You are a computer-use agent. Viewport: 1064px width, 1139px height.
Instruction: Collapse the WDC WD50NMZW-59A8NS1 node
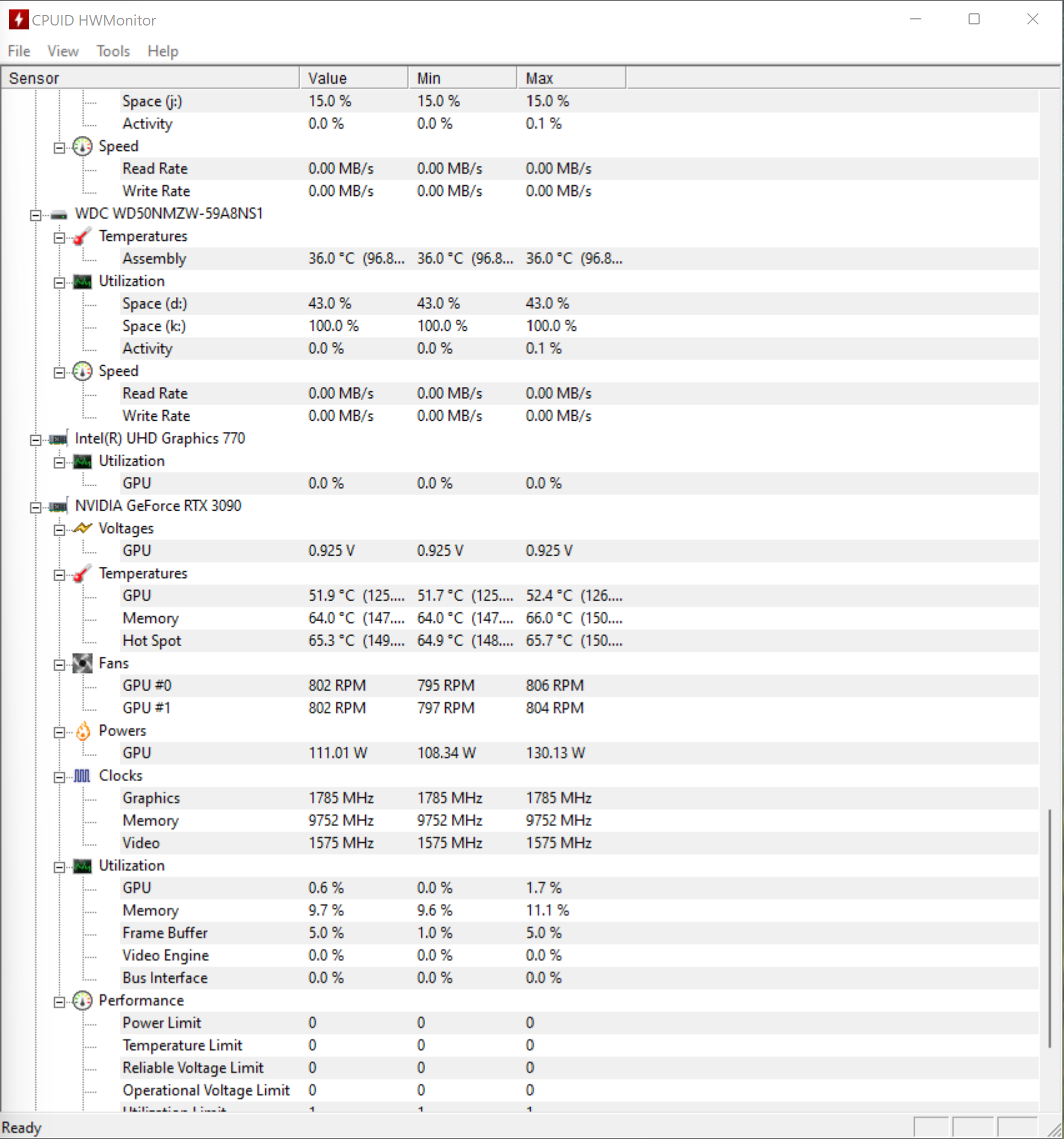36,215
